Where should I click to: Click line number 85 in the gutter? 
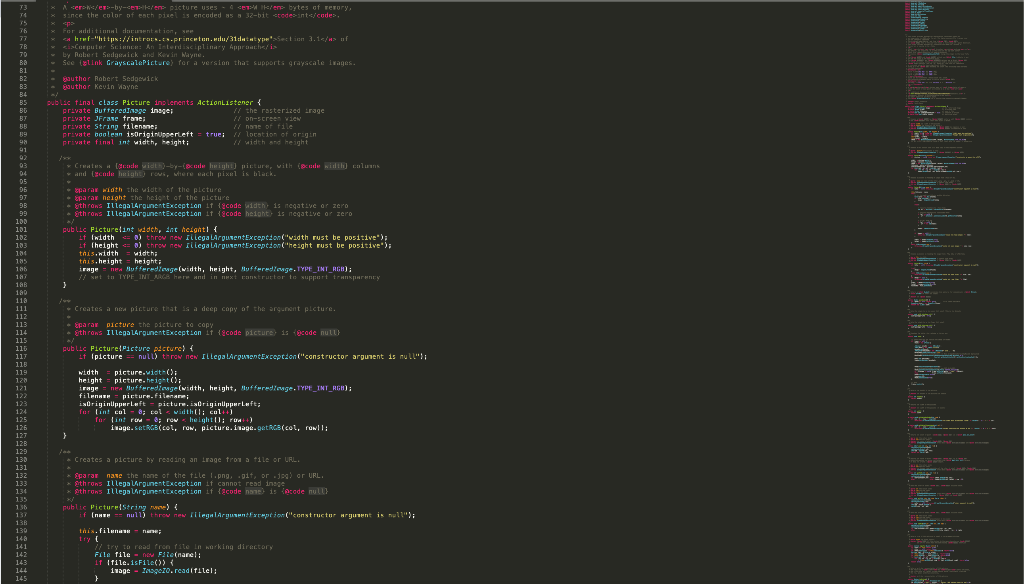(x=22, y=103)
